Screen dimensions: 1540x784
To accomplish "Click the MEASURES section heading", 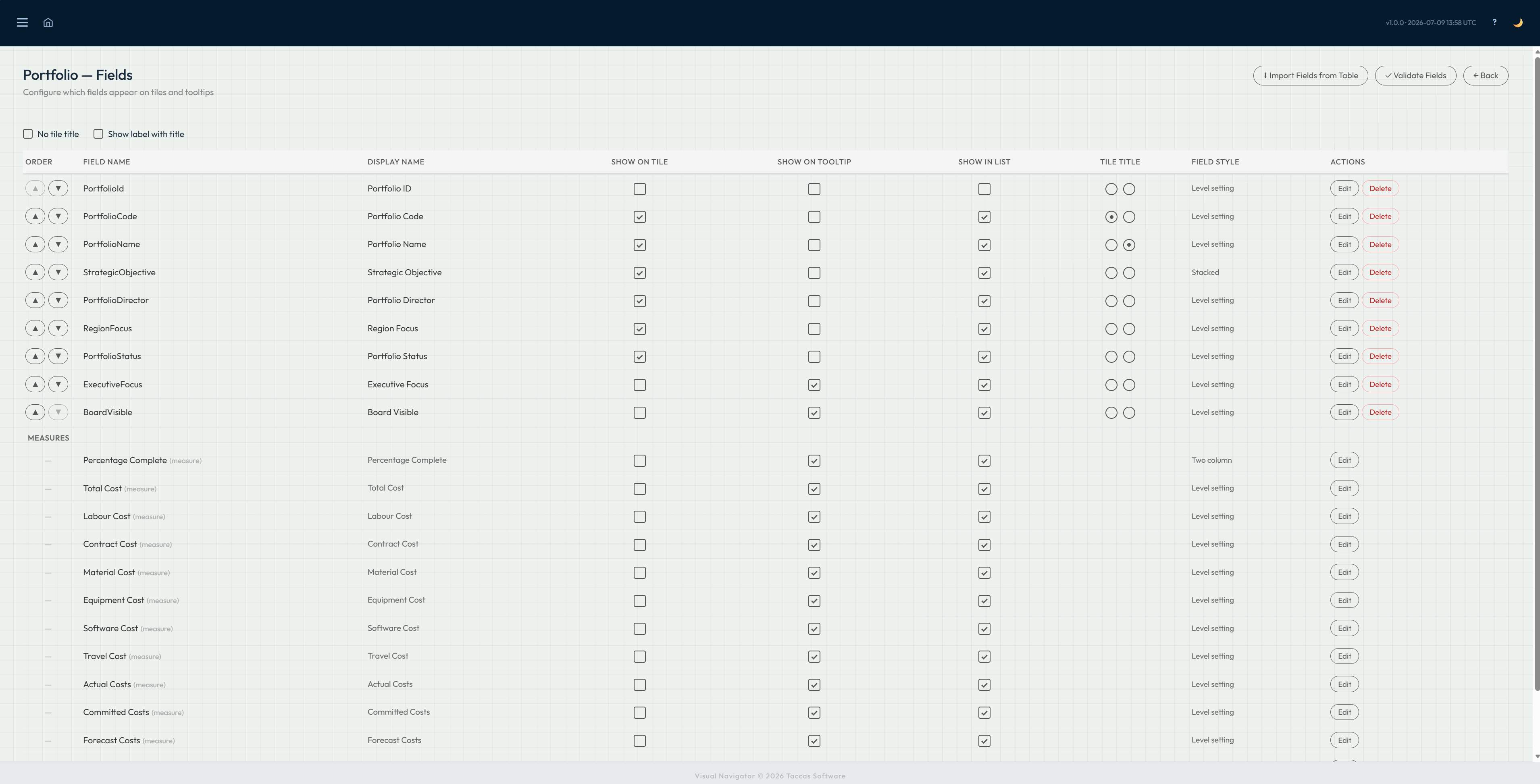I will click(48, 438).
